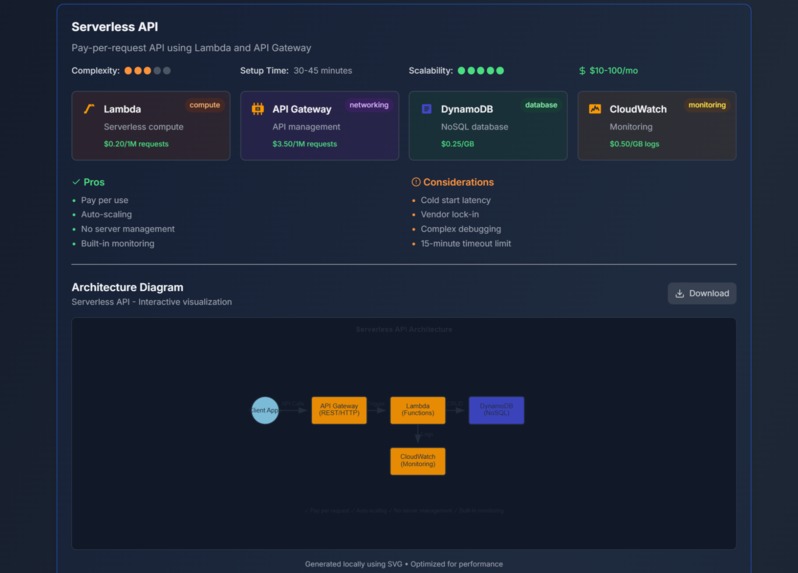Select the networking tag badge
Image resolution: width=798 pixels, height=573 pixels.
369,105
